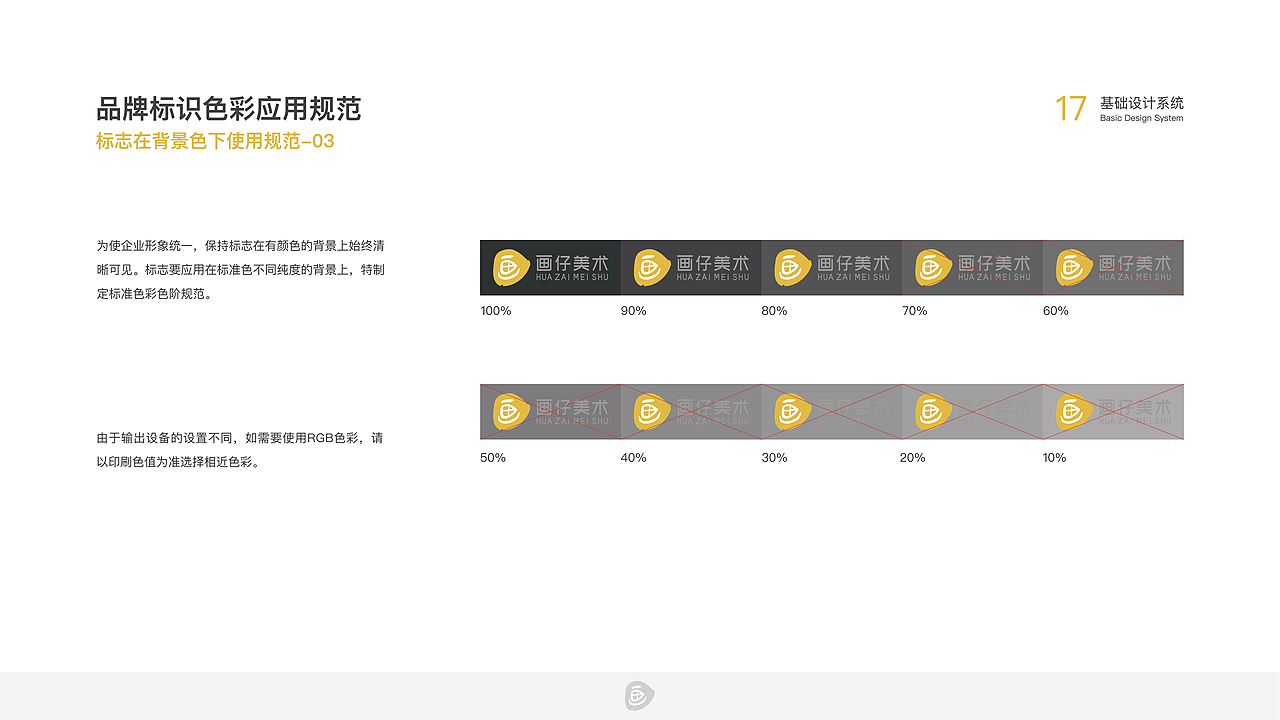This screenshot has width=1280, height=720.
Task: Click the 100% label
Action: pos(496,311)
